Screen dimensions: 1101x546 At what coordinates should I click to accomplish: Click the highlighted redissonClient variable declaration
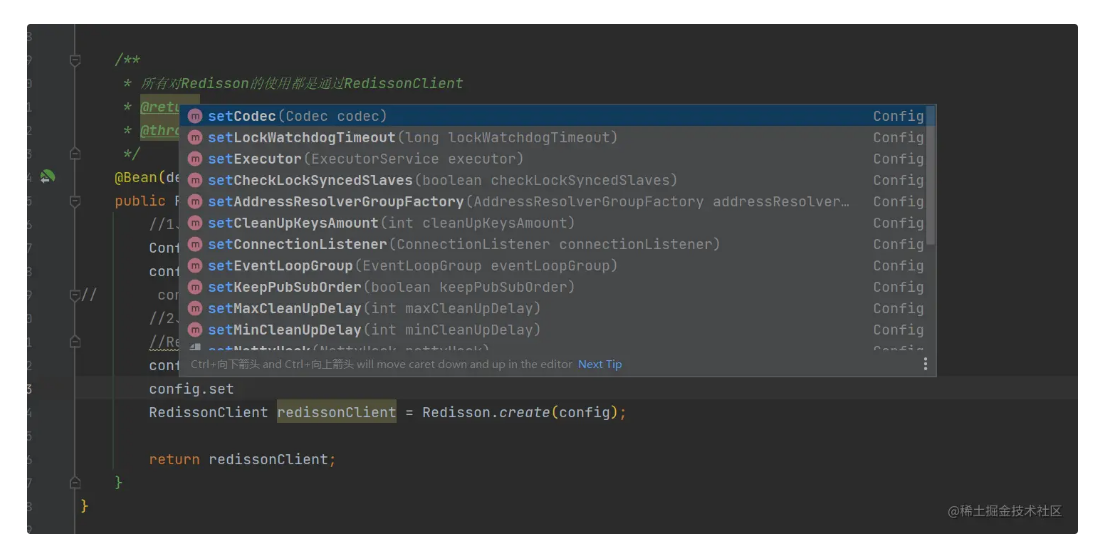(336, 412)
